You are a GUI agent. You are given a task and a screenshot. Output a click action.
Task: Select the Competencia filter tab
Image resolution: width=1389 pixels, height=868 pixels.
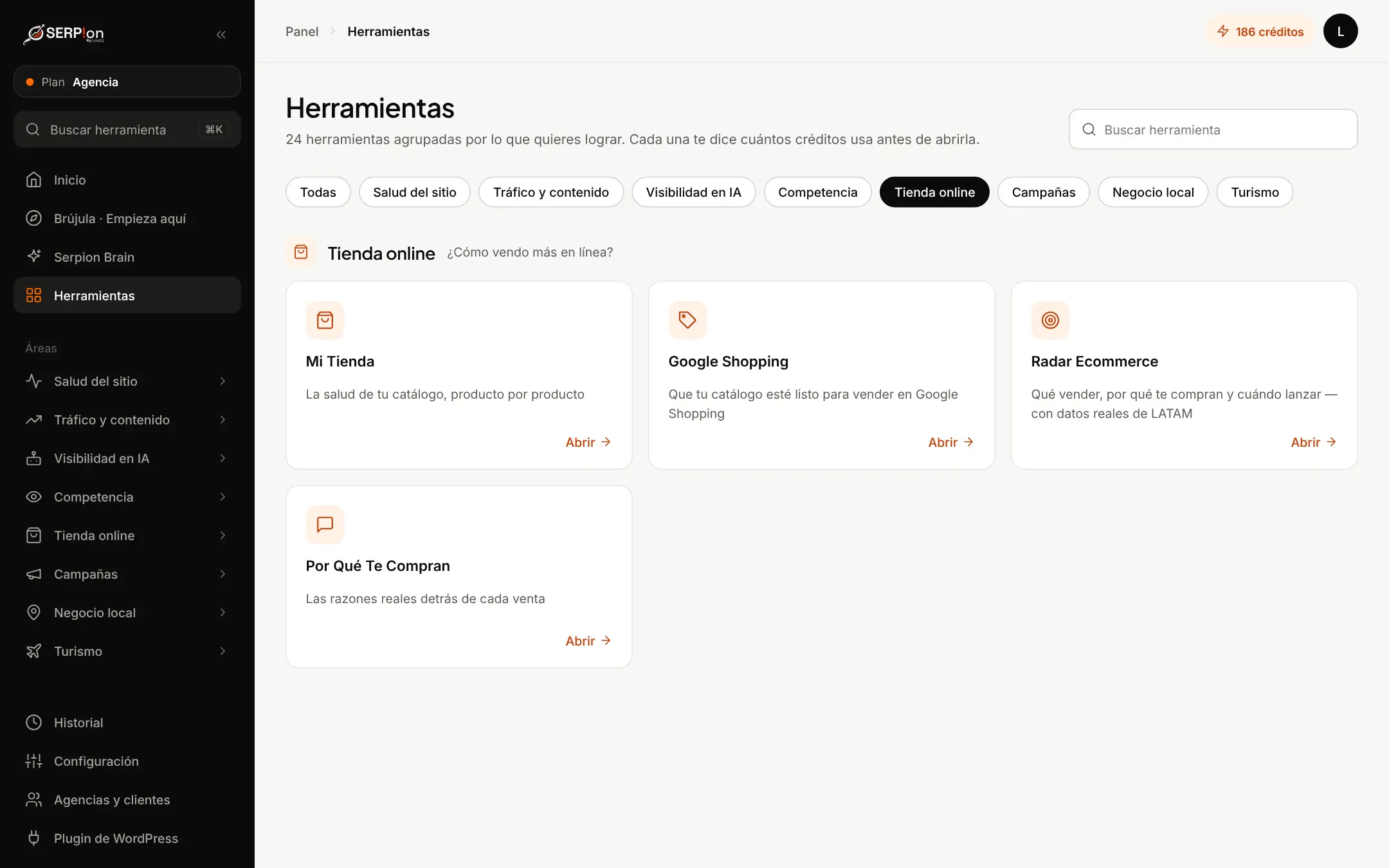tap(817, 192)
